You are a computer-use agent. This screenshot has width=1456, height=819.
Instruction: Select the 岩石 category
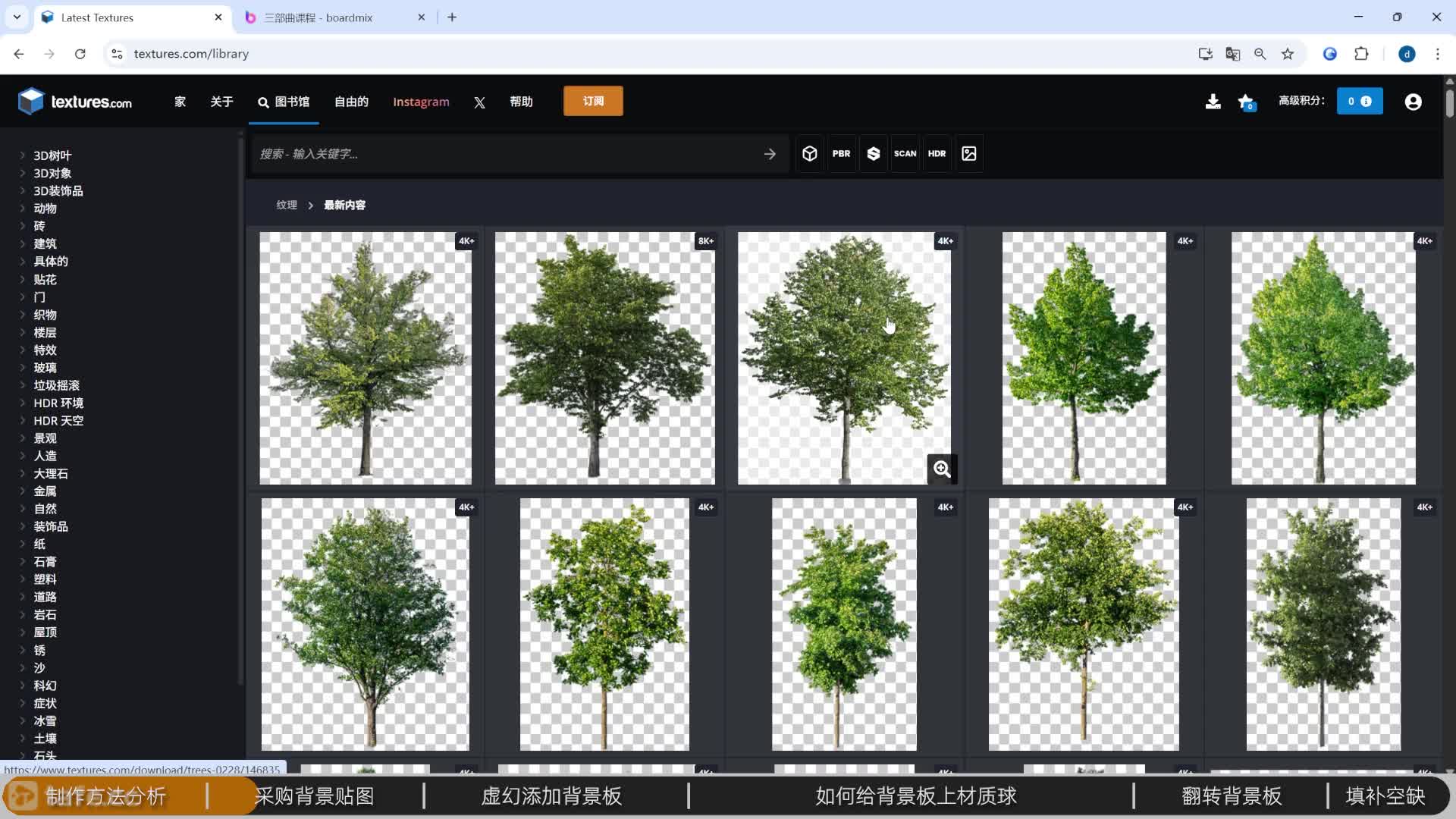(x=45, y=615)
